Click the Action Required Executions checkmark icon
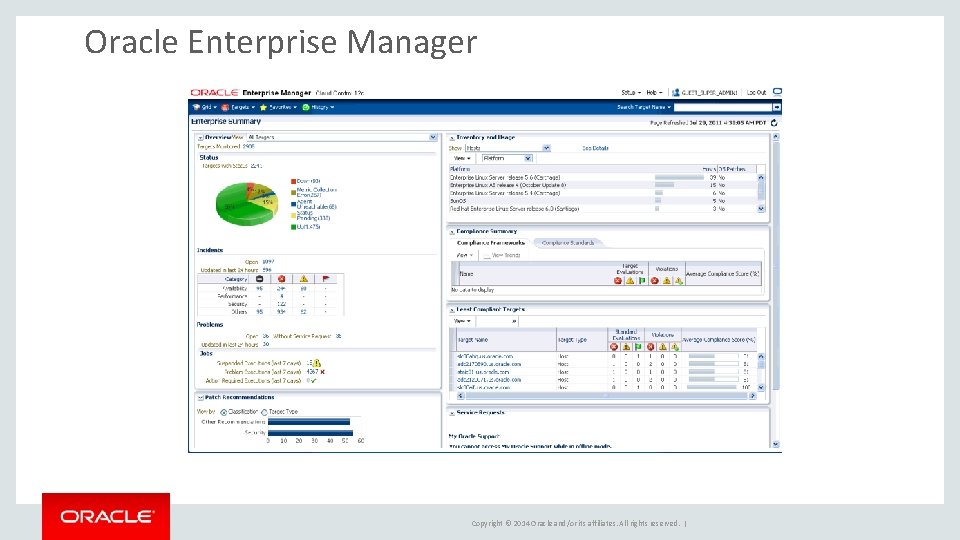 (x=313, y=380)
